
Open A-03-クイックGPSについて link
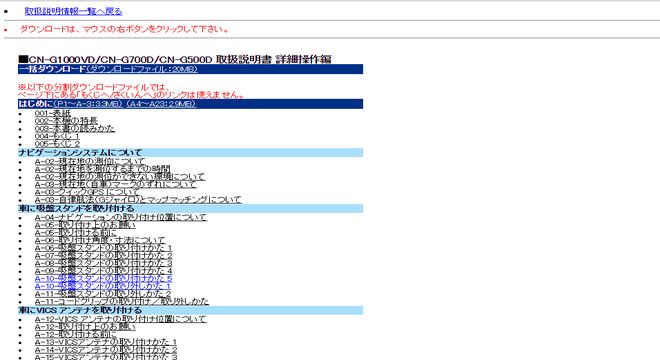tap(86, 192)
